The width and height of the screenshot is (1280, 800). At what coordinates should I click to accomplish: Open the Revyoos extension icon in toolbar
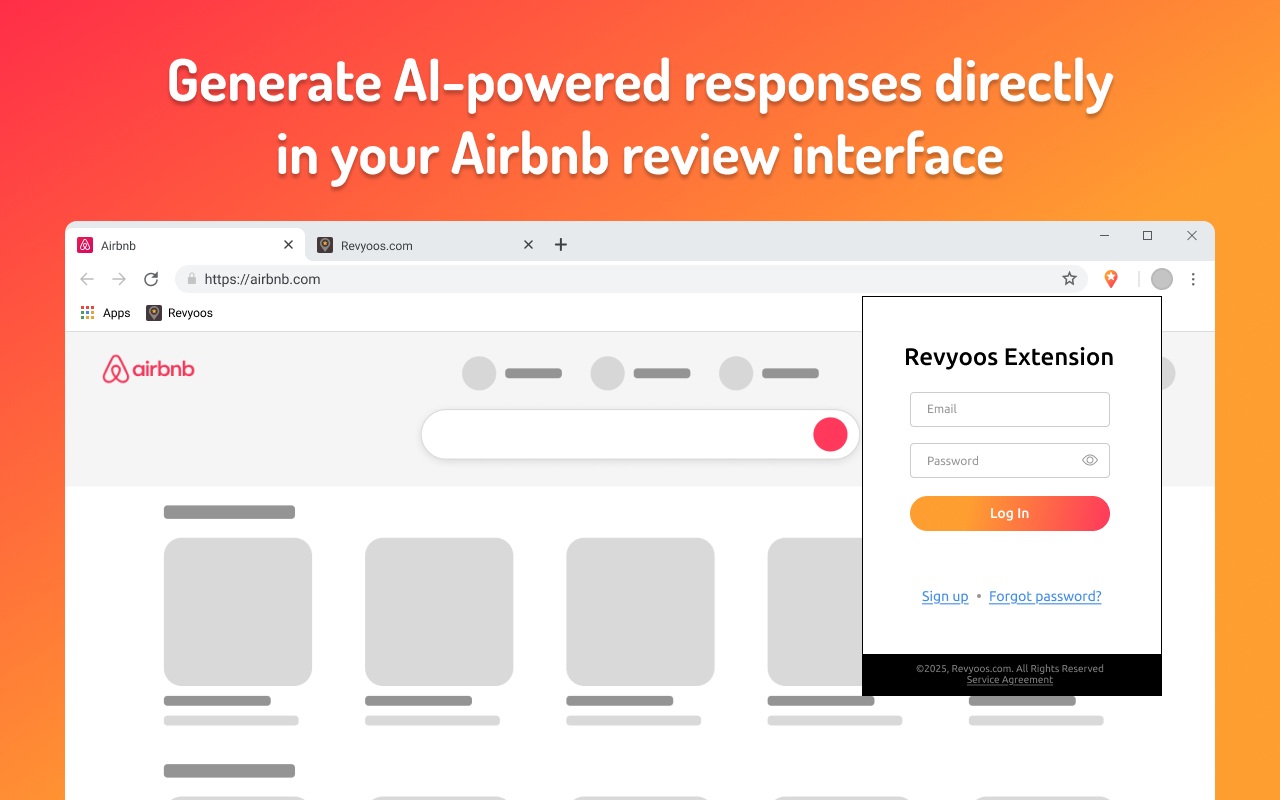pyautogui.click(x=1111, y=279)
